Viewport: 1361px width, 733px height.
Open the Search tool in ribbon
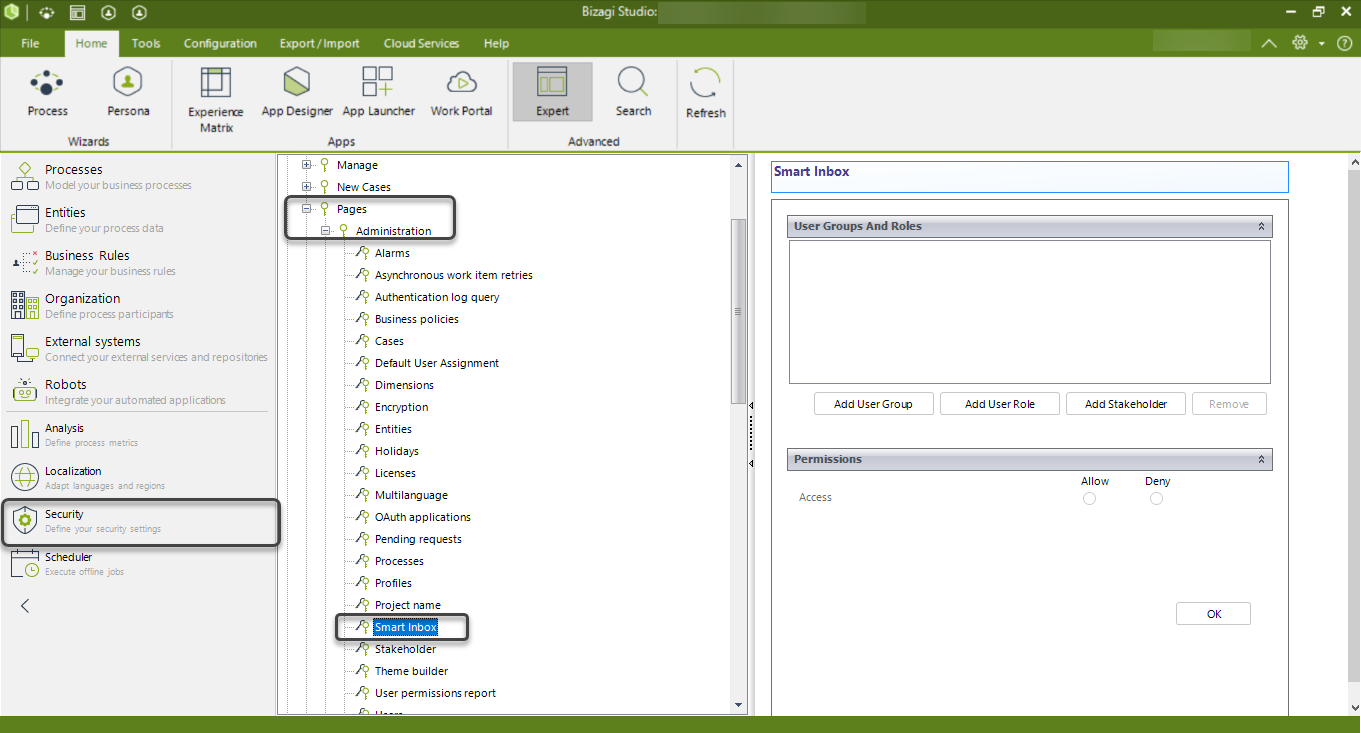[633, 93]
